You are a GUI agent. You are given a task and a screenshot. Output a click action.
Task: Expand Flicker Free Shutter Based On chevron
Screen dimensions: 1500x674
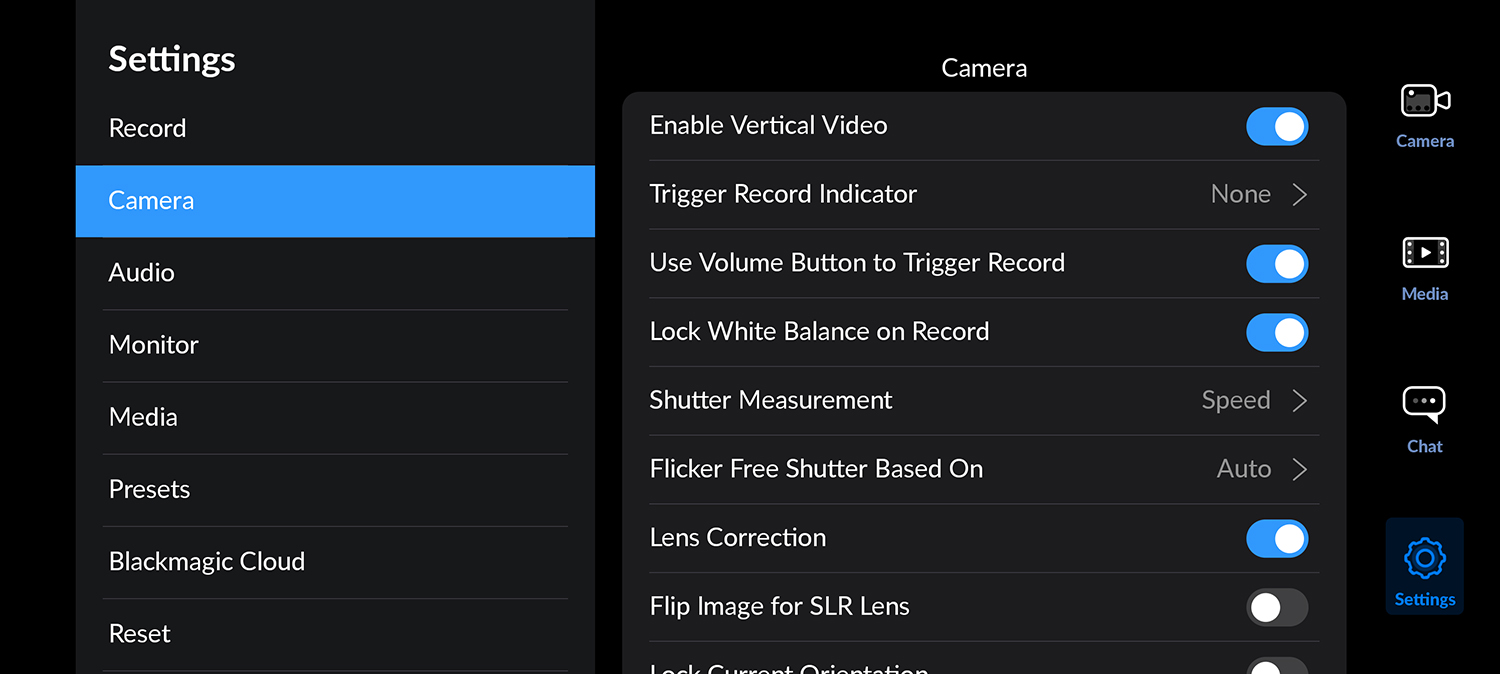1299,469
